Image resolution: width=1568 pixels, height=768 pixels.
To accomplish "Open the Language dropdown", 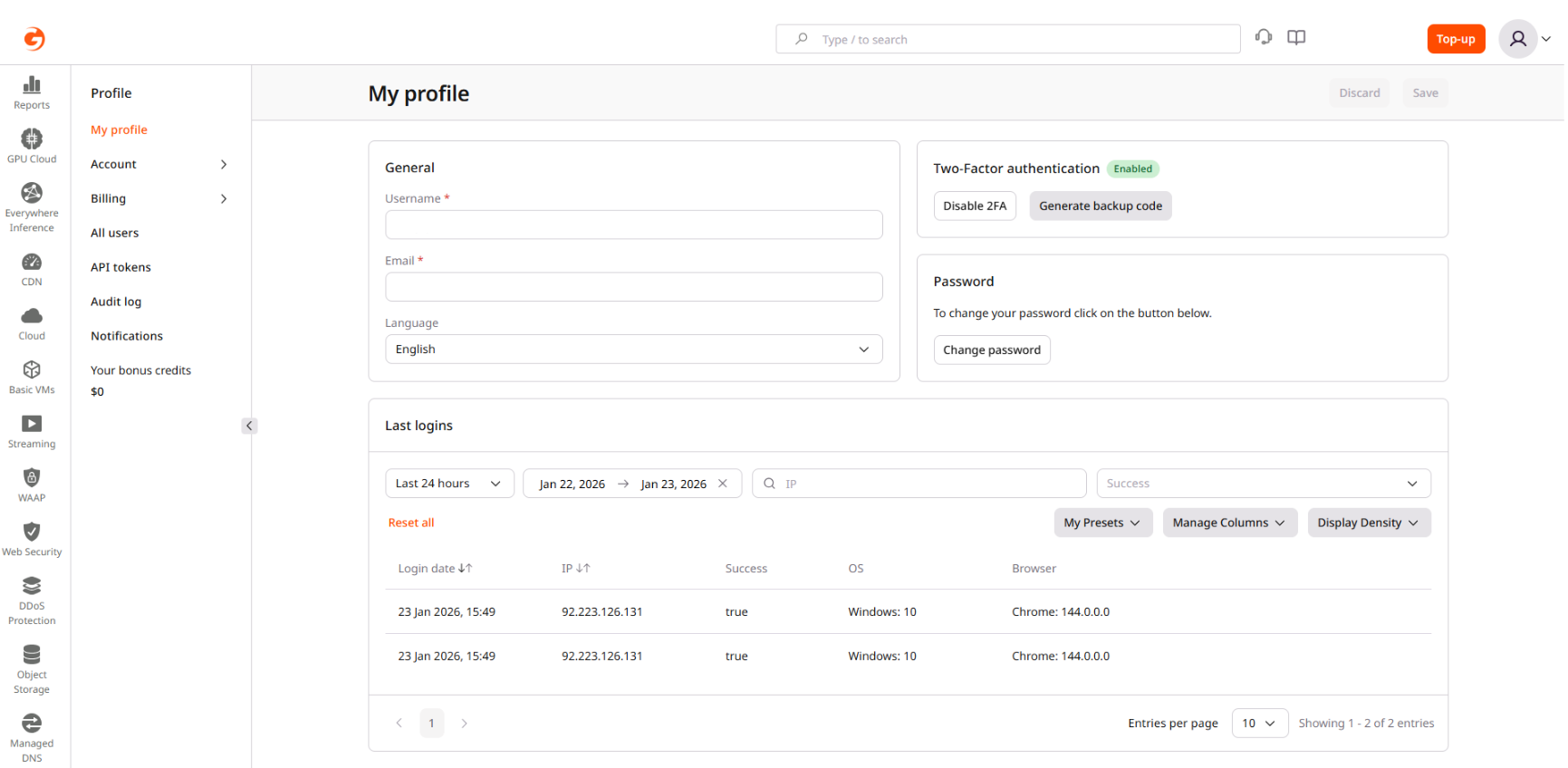I will pyautogui.click(x=634, y=350).
